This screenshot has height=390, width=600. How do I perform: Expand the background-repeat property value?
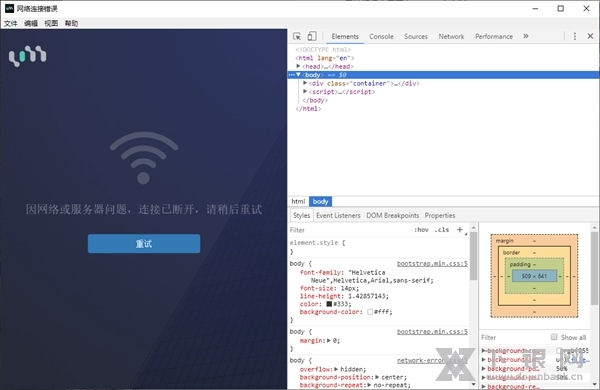[x=370, y=385]
